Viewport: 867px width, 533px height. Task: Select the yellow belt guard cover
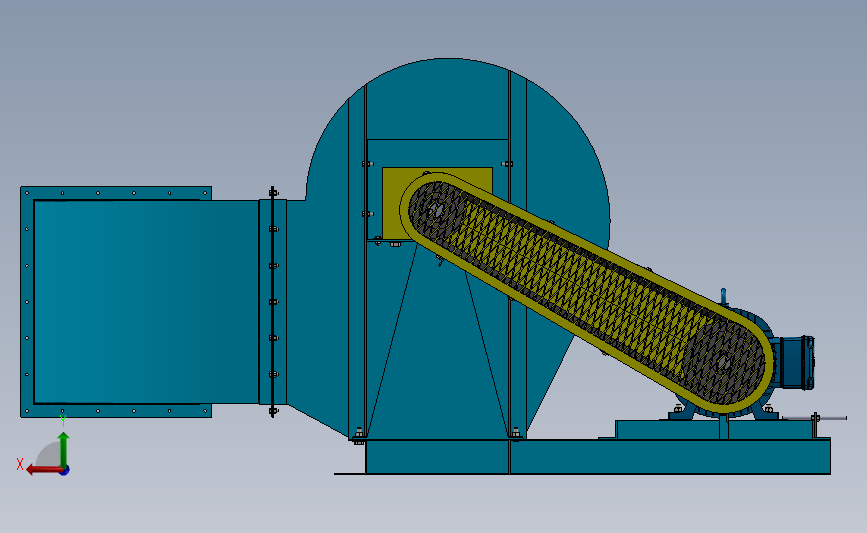586,293
